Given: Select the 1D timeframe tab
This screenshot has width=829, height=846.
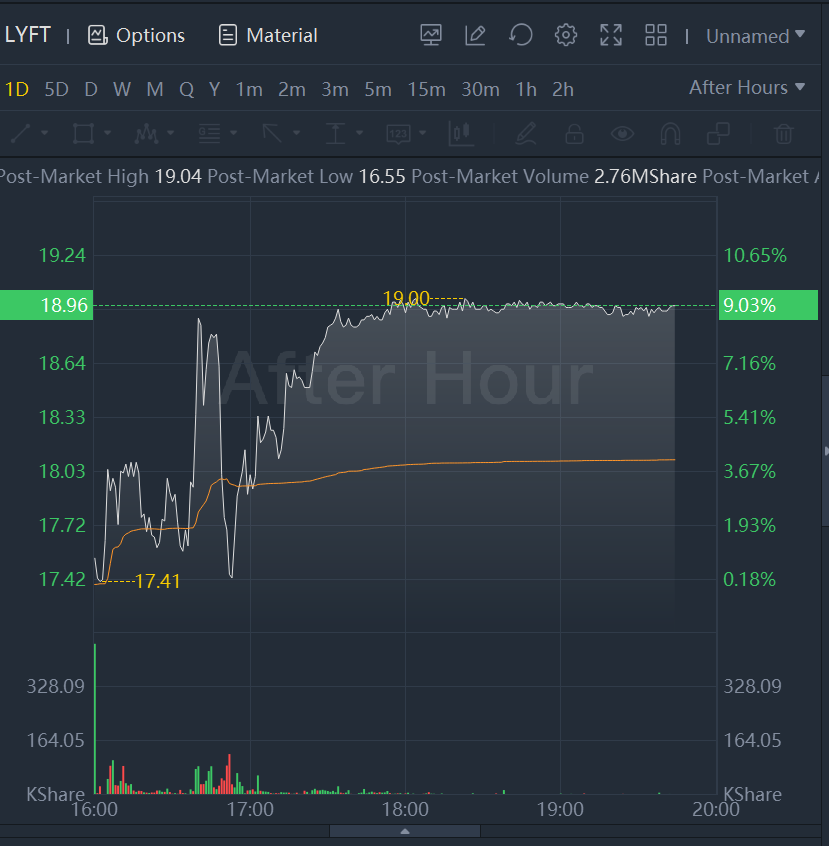Looking at the screenshot, I should click(17, 90).
